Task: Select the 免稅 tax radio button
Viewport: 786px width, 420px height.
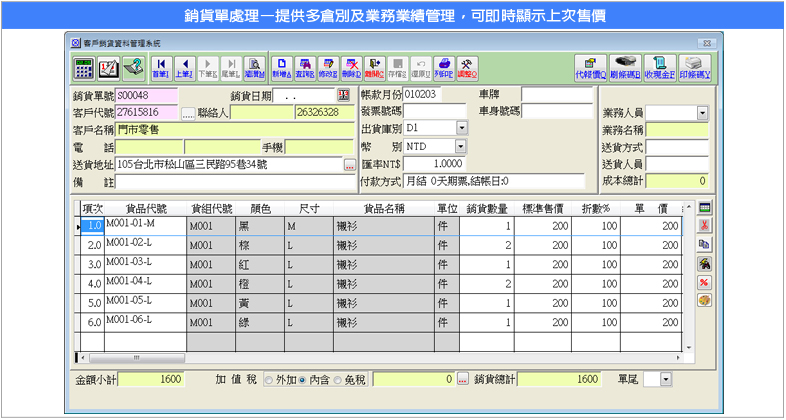Action: pos(339,380)
